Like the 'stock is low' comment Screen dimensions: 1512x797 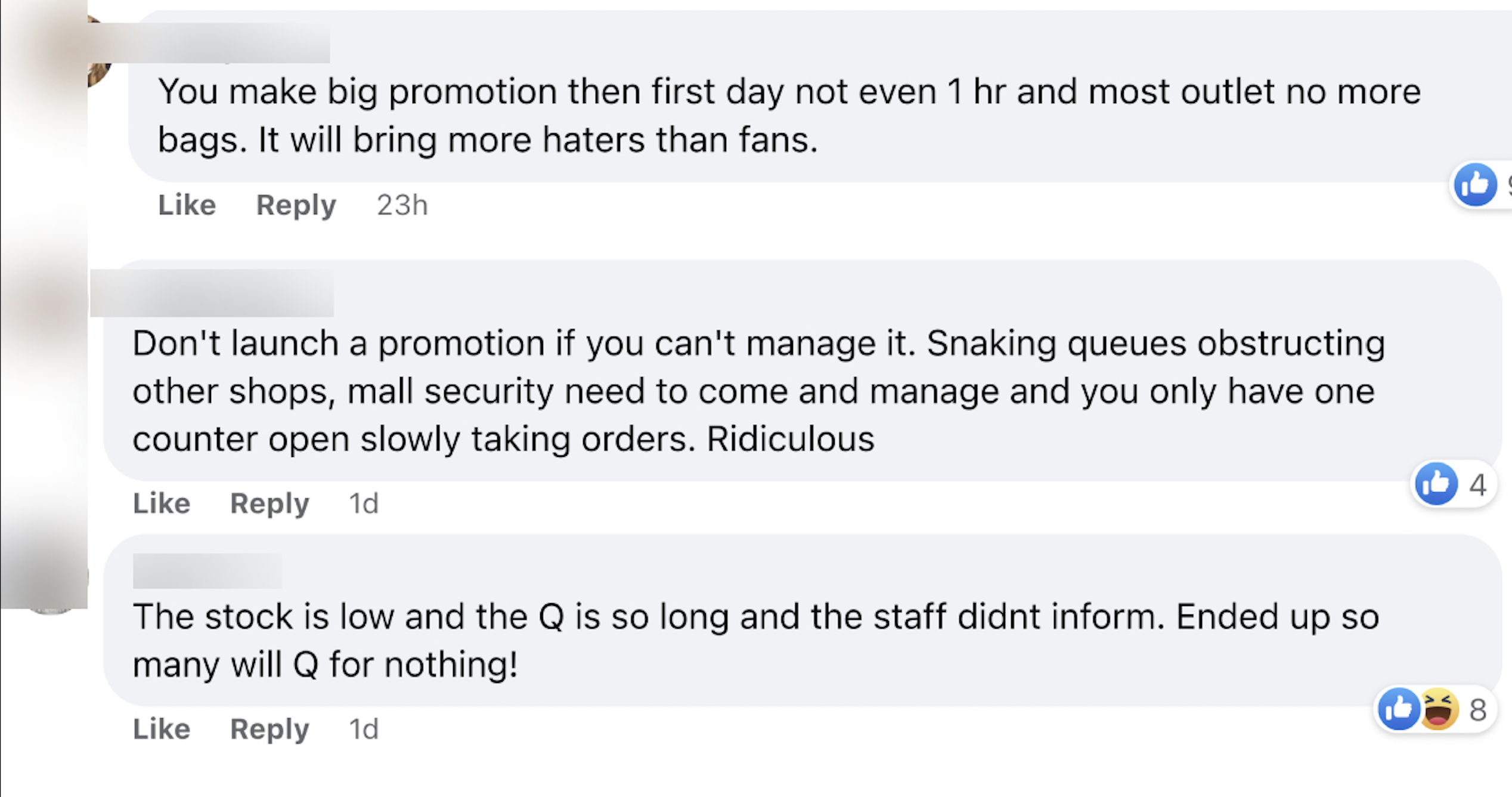pos(162,729)
